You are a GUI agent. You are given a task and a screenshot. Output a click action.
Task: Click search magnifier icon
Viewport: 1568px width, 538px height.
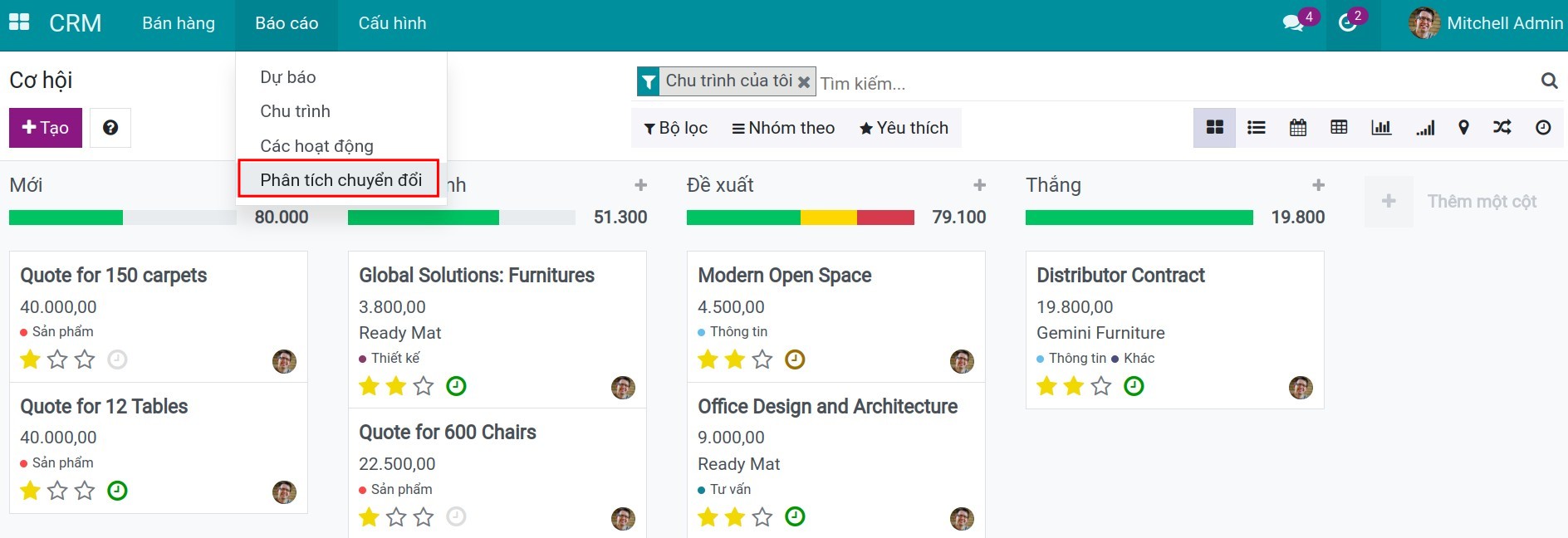1549,81
